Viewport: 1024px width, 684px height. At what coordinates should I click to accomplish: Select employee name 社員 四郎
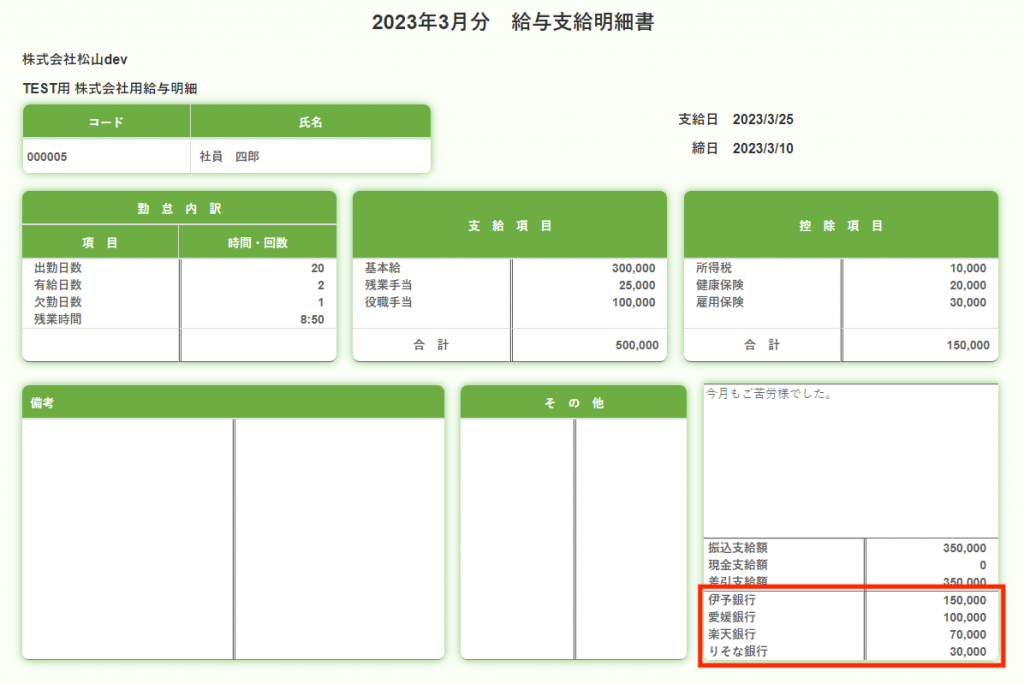[x=229, y=157]
